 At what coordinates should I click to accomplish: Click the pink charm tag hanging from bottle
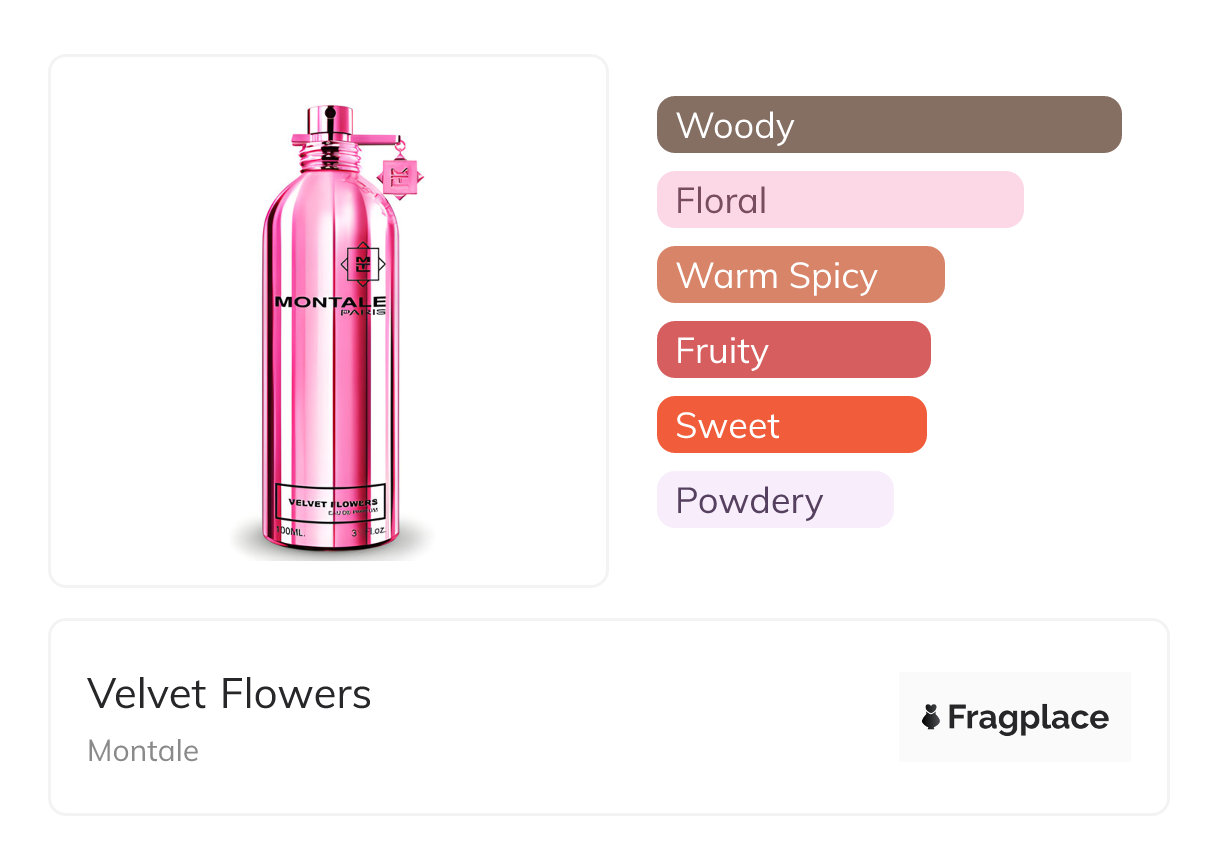402,177
